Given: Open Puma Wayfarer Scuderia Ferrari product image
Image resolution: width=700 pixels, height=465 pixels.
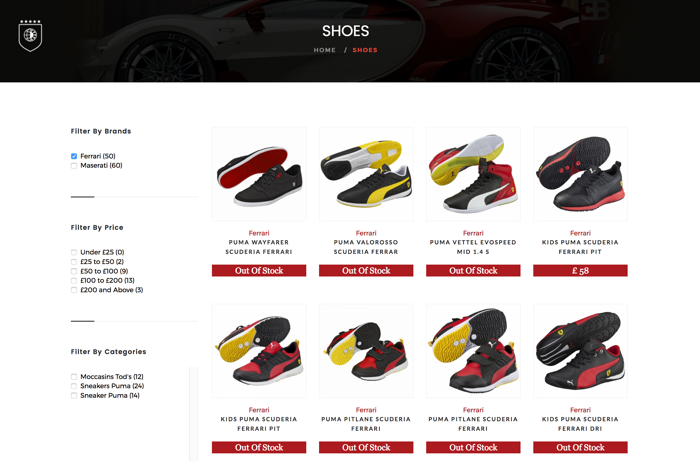Looking at the screenshot, I should 259,174.
